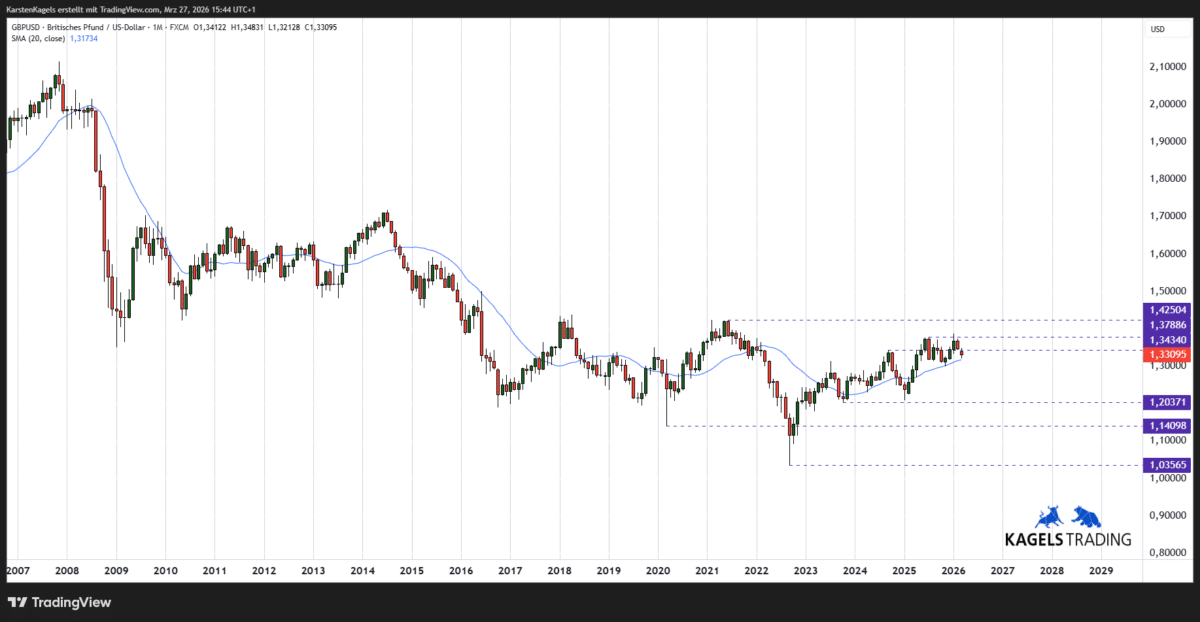Click the support level label 1,03565
The width and height of the screenshot is (1200, 622).
[x=1166, y=464]
